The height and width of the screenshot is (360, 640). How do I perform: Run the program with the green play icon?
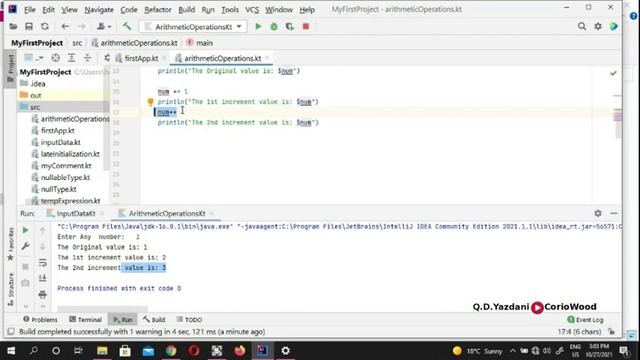pyautogui.click(x=258, y=27)
